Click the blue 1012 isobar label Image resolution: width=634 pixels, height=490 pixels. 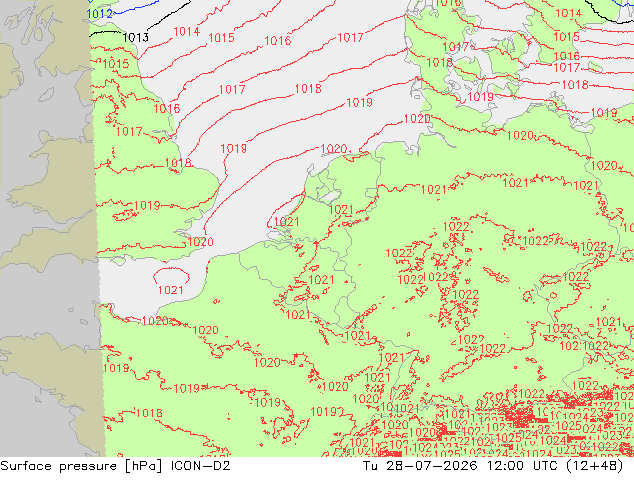pyautogui.click(x=99, y=14)
